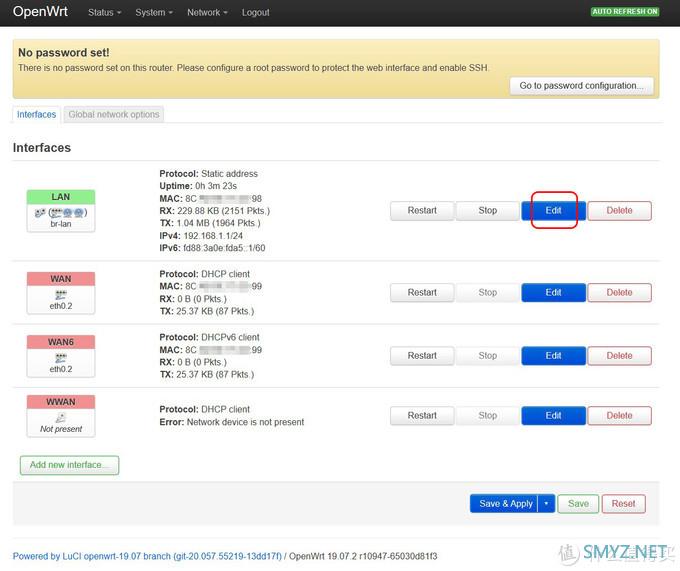
Task: Stop the LAN interface
Action: [x=487, y=211]
